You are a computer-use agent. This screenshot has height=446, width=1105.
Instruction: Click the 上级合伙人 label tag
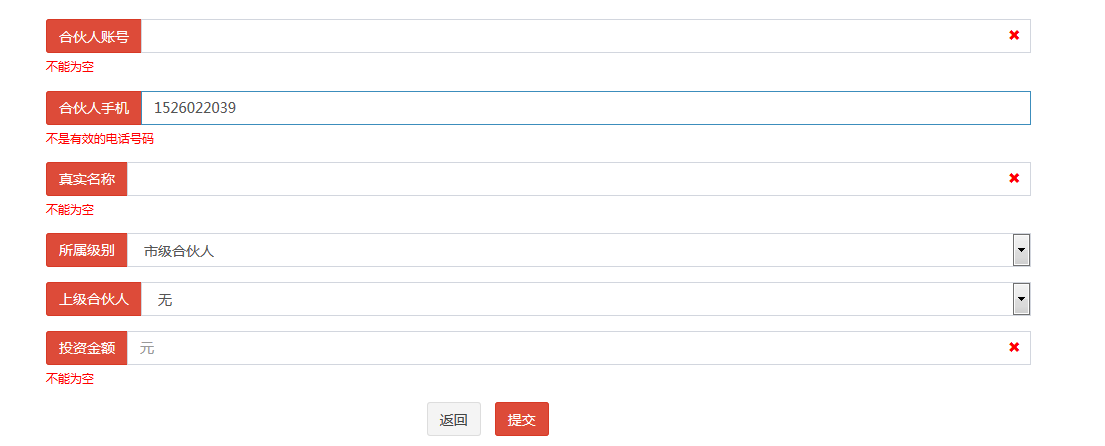coord(94,299)
